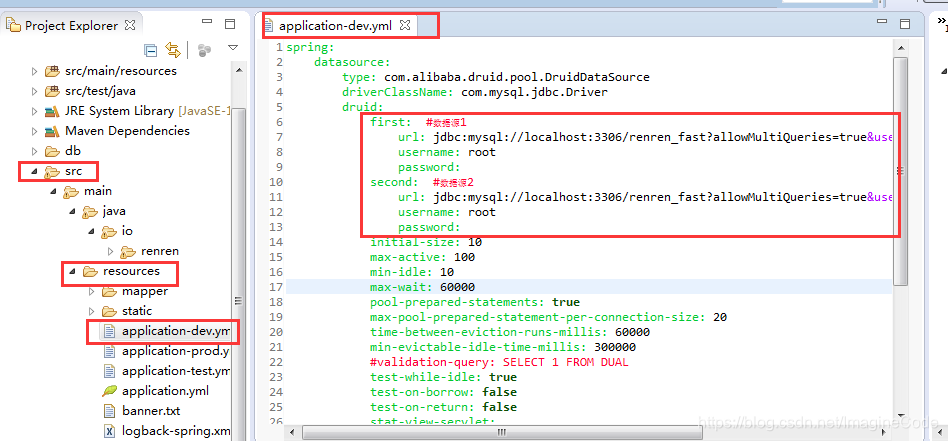Open application-test.yml in tree
948x441 pixels.
pyautogui.click(x=176, y=371)
